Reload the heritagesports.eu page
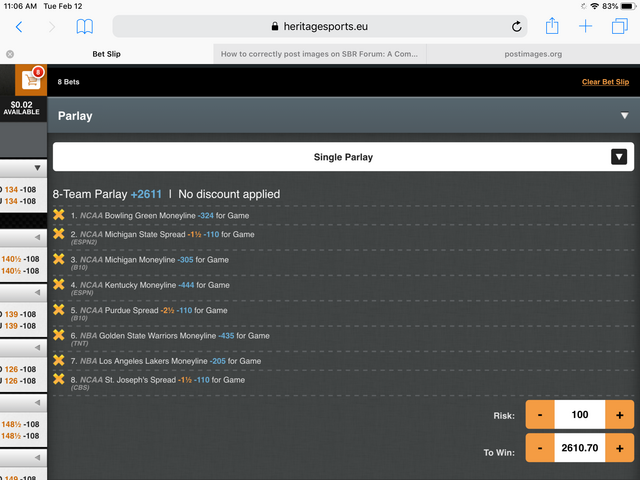Viewport: 640px width, 480px height. (516, 27)
